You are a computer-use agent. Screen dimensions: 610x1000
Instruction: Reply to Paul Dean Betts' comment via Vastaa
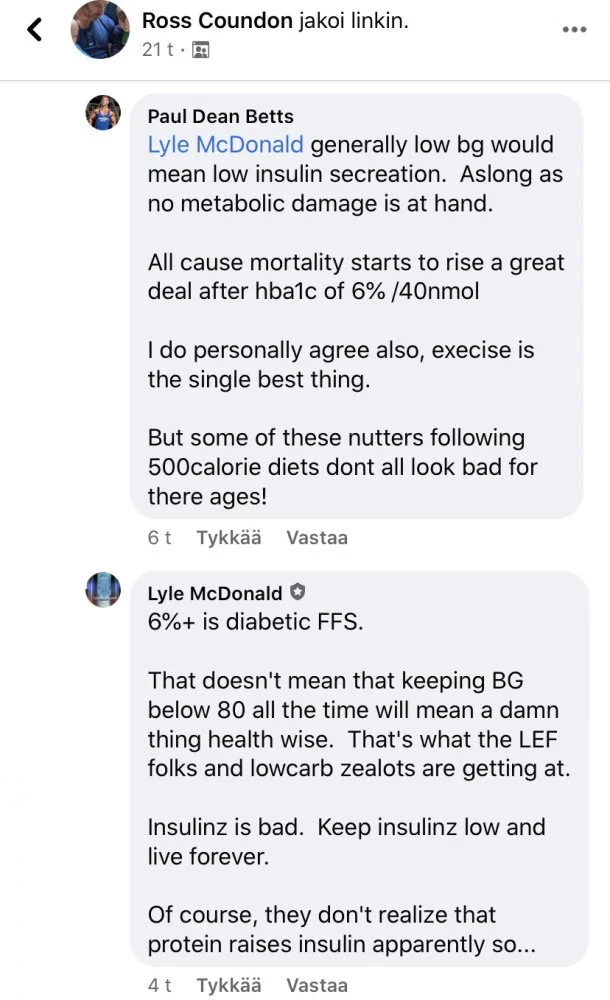(x=317, y=537)
